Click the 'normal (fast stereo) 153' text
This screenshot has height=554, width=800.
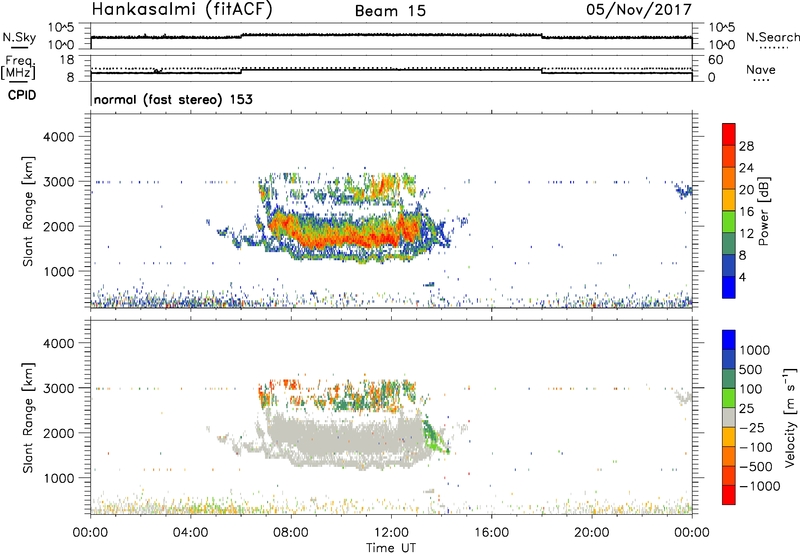point(173,99)
